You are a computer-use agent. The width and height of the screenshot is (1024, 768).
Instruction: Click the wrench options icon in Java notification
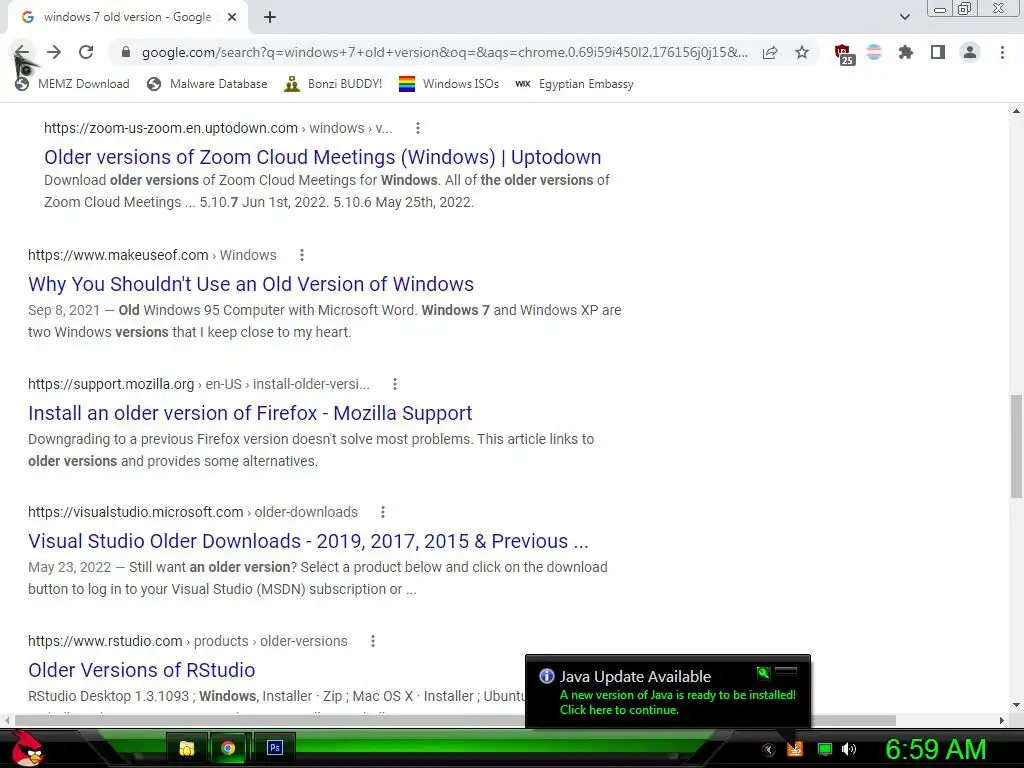coord(763,673)
